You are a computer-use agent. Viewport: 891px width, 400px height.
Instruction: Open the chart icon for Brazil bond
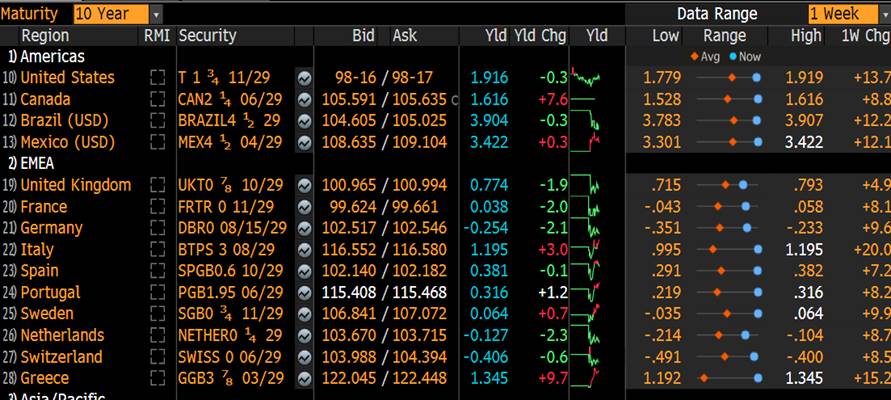pyautogui.click(x=304, y=120)
